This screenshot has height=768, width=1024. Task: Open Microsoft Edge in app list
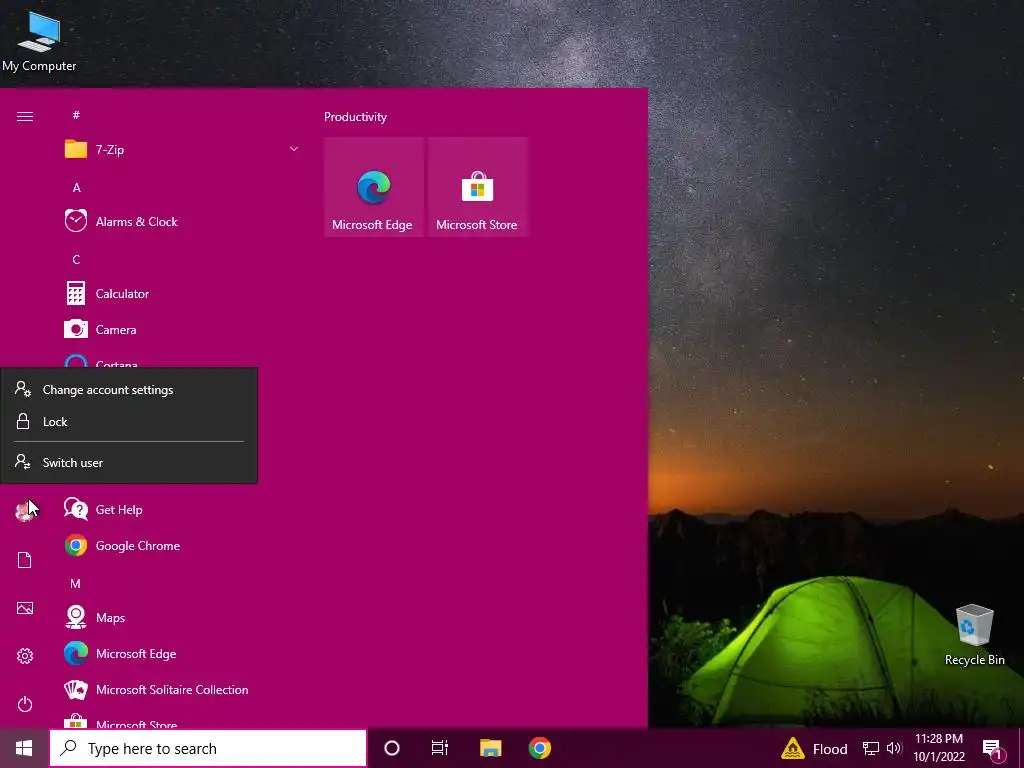coord(182,654)
